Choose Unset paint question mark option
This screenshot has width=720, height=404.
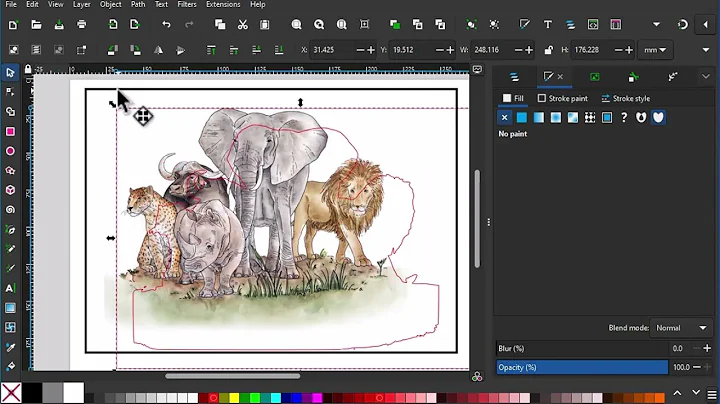(x=624, y=118)
